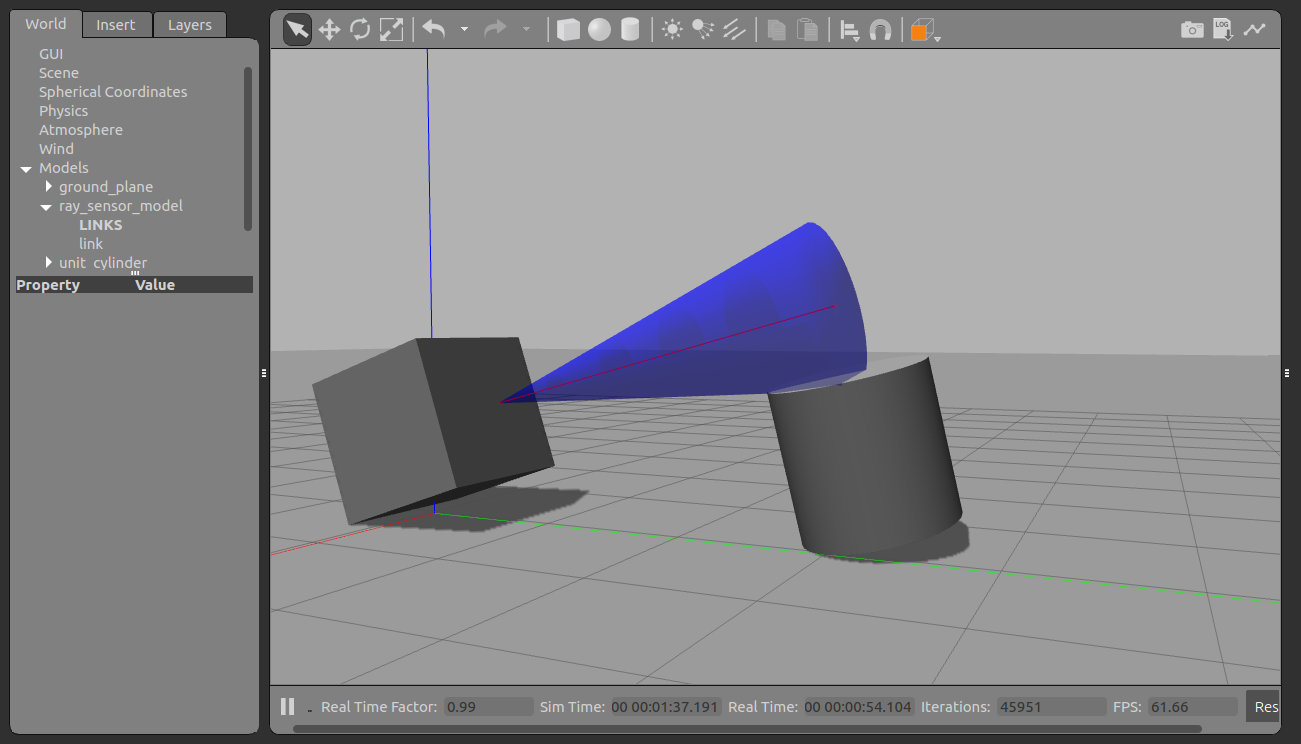Enable the snap tool
The height and width of the screenshot is (744, 1301).
pos(880,29)
